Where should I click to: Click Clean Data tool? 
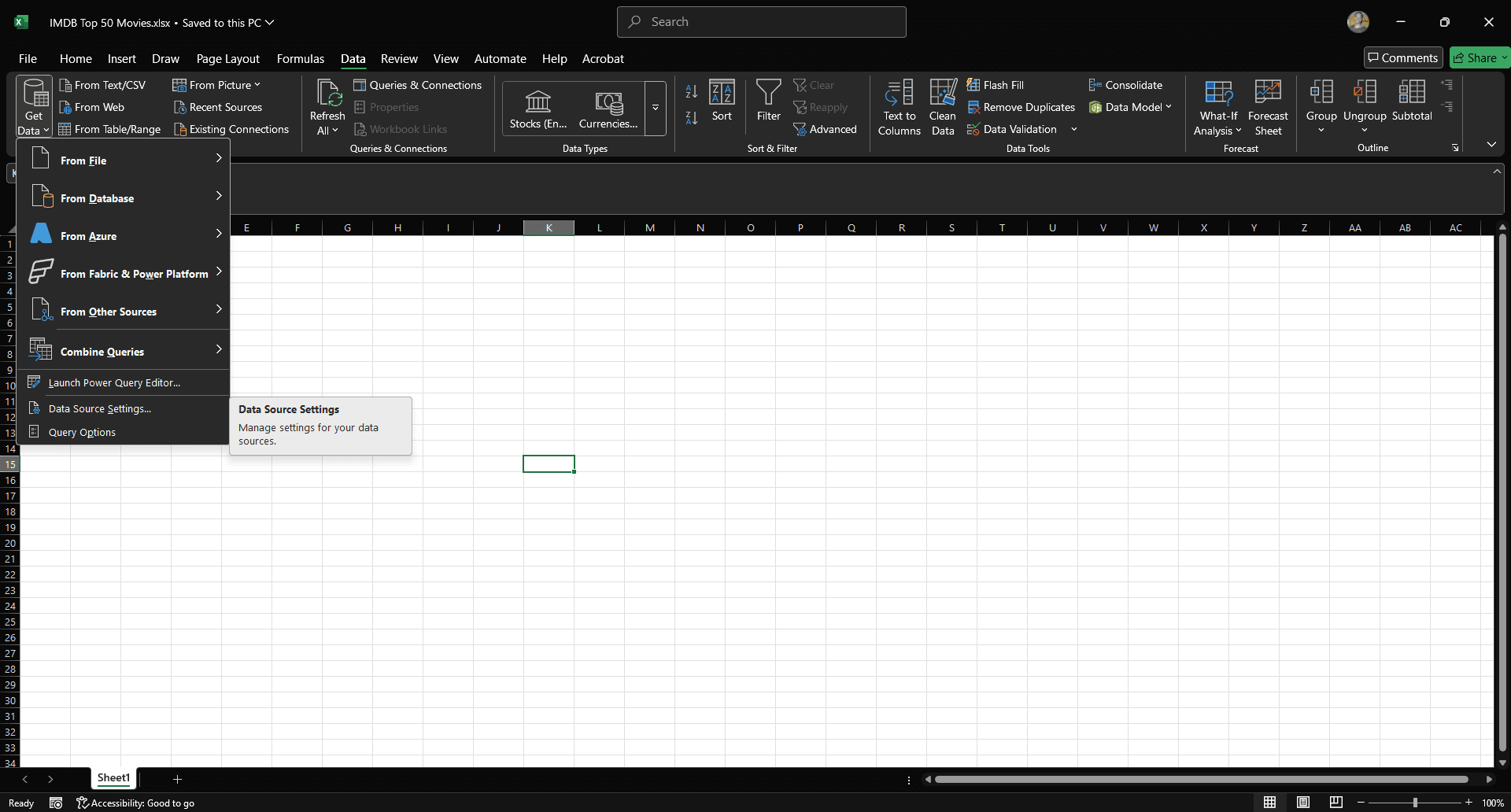(x=943, y=108)
